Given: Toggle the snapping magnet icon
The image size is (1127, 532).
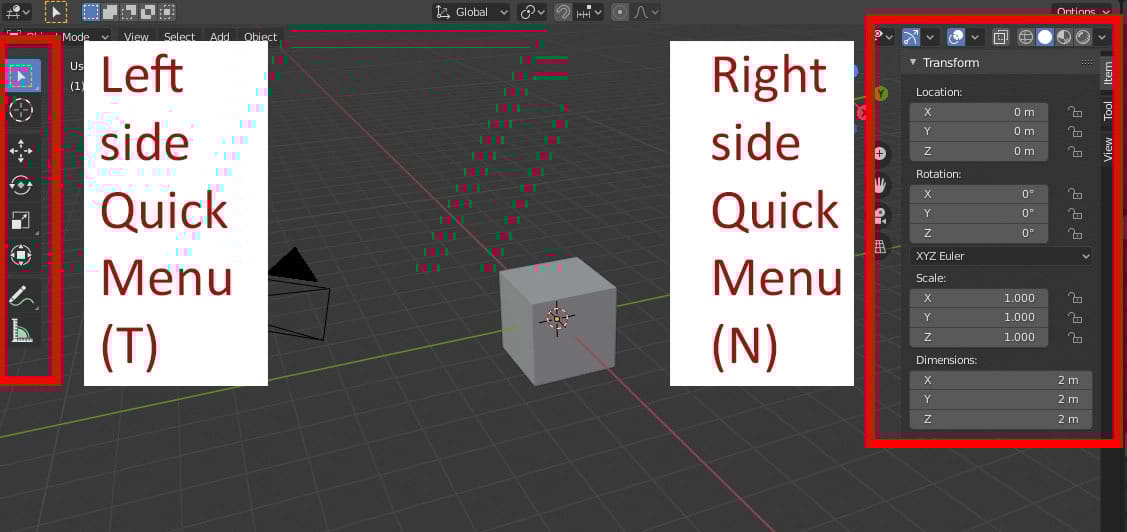Looking at the screenshot, I should click(564, 12).
